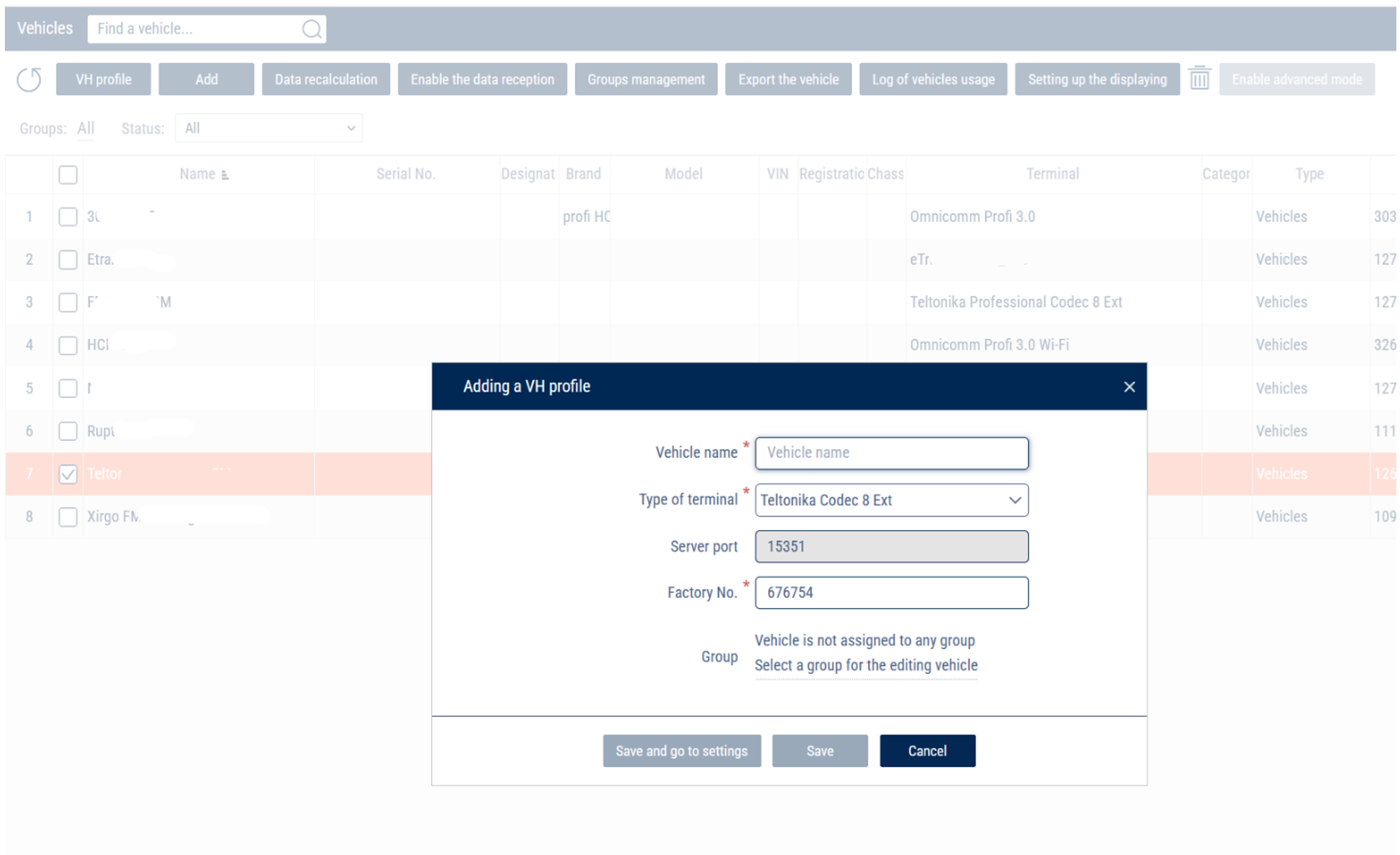
Task: Open Log of vehicles usage
Action: (933, 79)
